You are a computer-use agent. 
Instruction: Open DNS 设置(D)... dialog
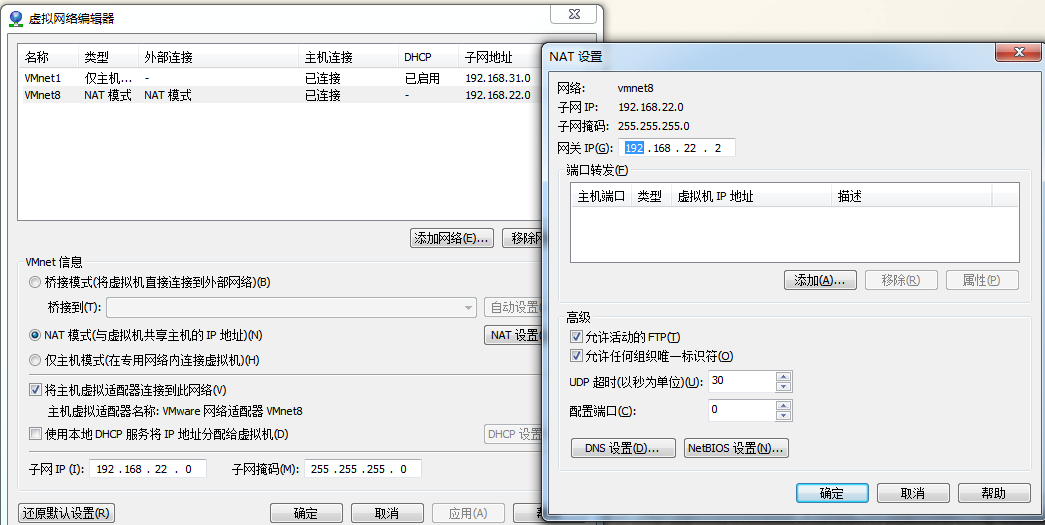tap(623, 448)
